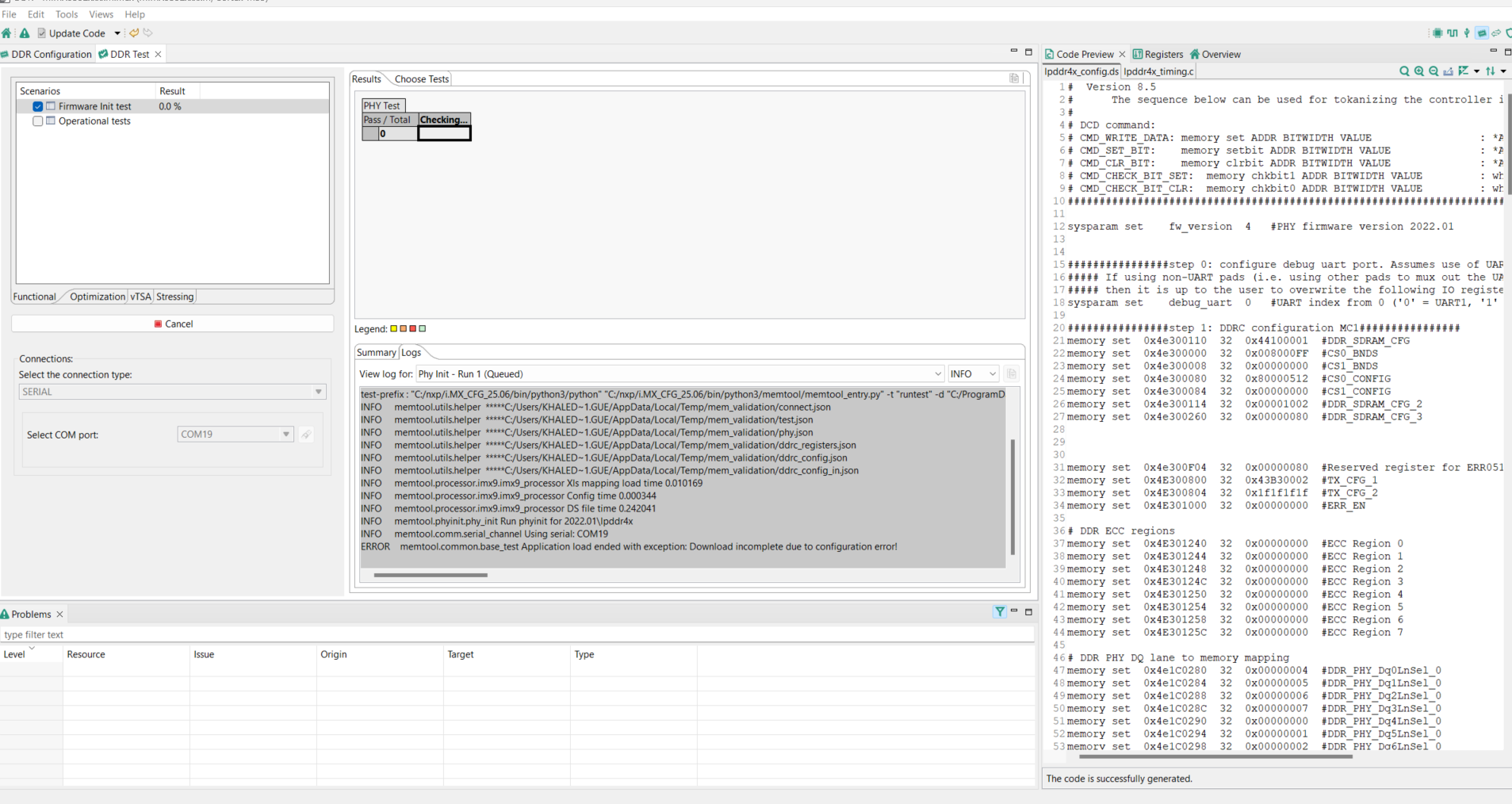Maximize the Problems panel
This screenshot has width=1512, height=804.
(1028, 611)
